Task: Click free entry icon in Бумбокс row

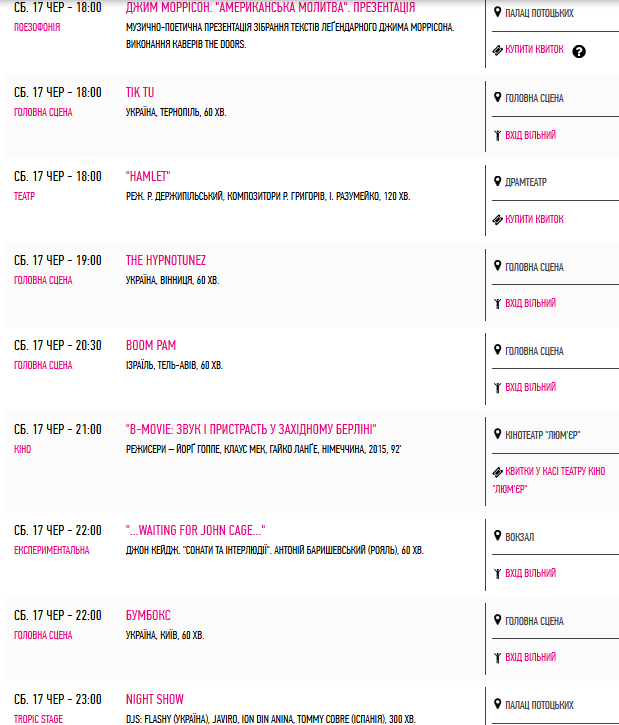Action: click(x=497, y=657)
